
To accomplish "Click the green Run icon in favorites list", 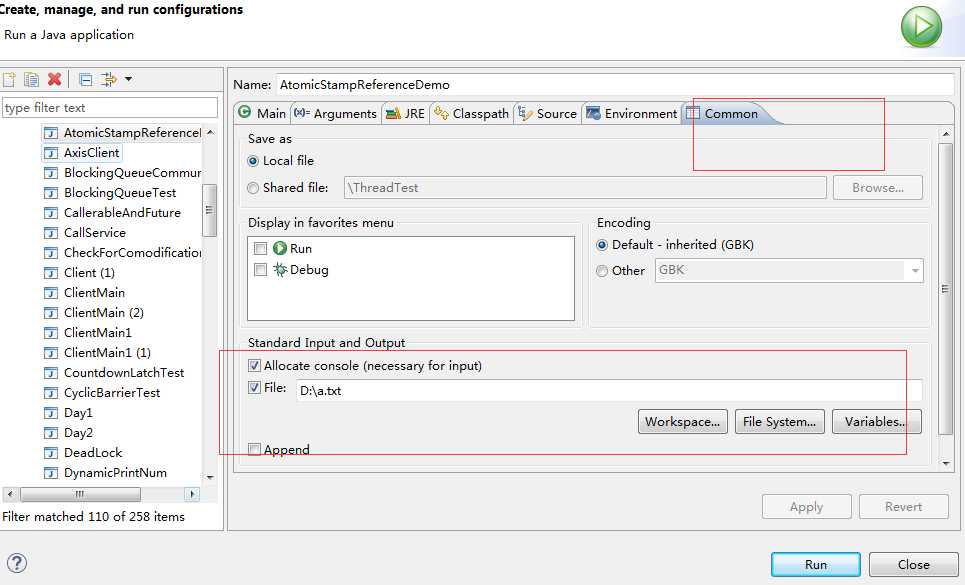I will click(x=280, y=248).
